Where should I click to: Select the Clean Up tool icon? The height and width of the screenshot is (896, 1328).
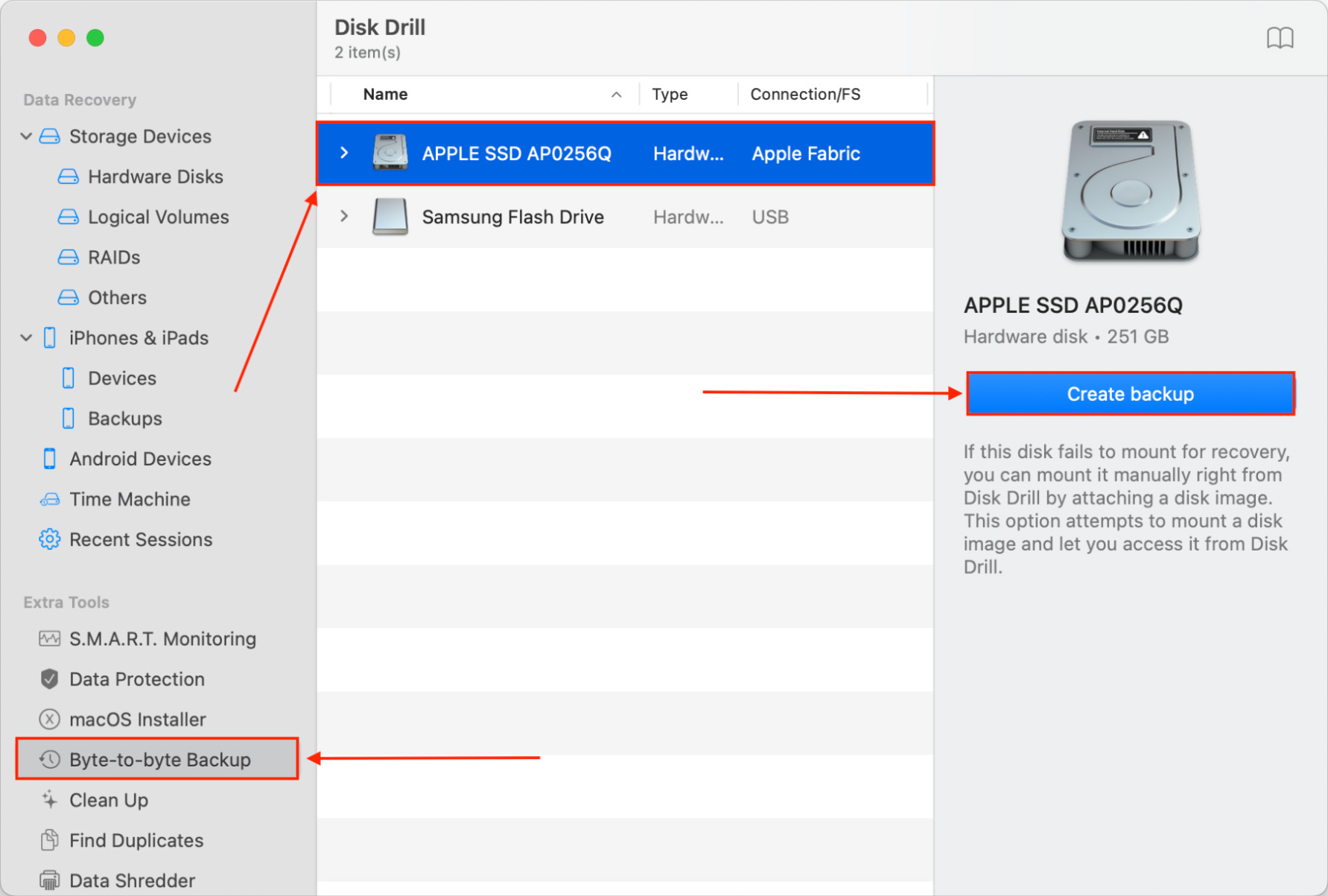click(x=48, y=800)
